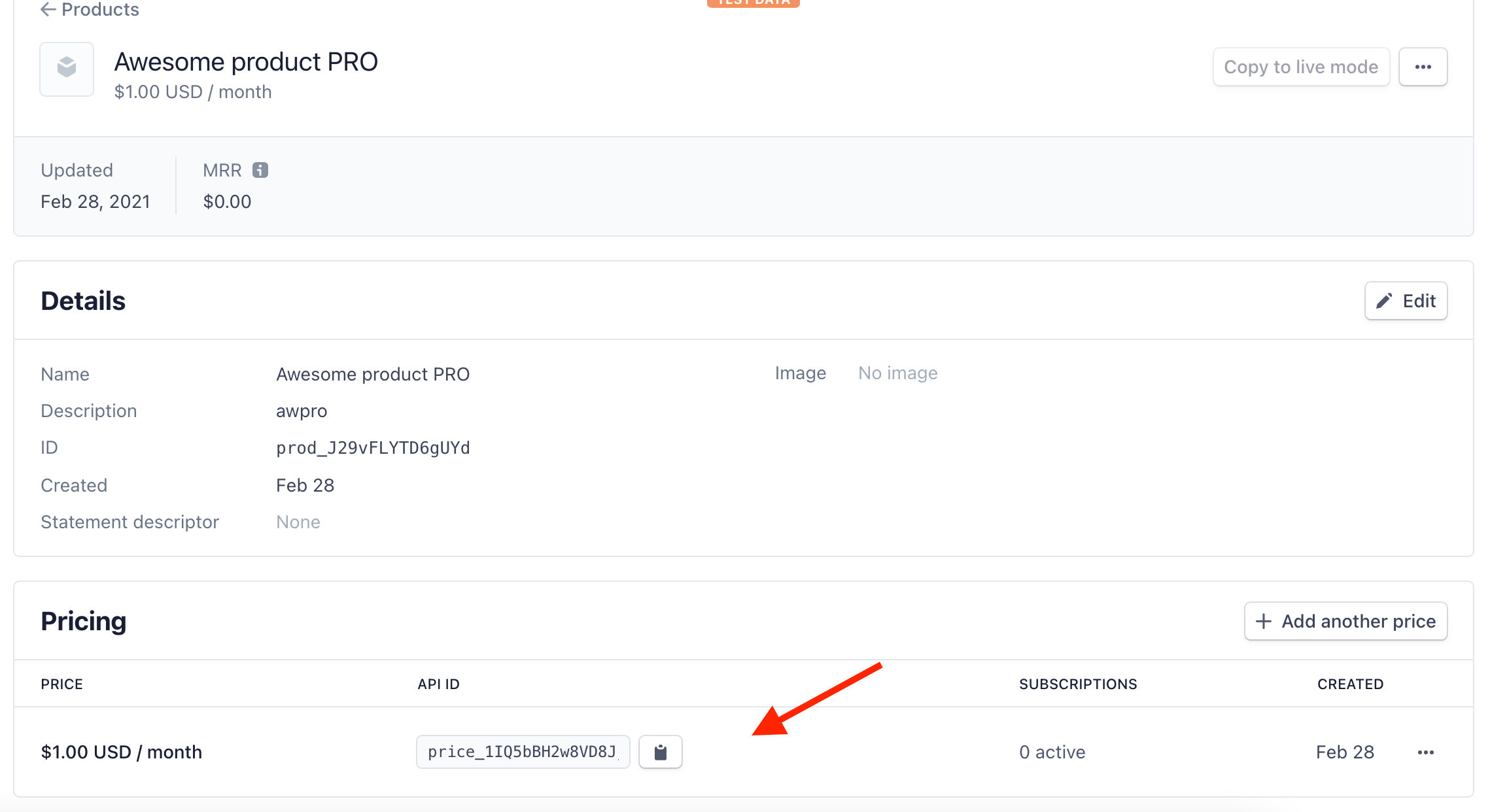
Task: Click the product ID prod_J29vFLYTD6gUYd
Action: 373,448
